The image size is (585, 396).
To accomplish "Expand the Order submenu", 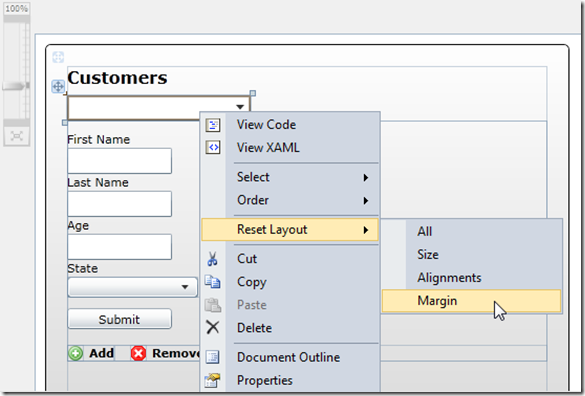I will click(290, 200).
